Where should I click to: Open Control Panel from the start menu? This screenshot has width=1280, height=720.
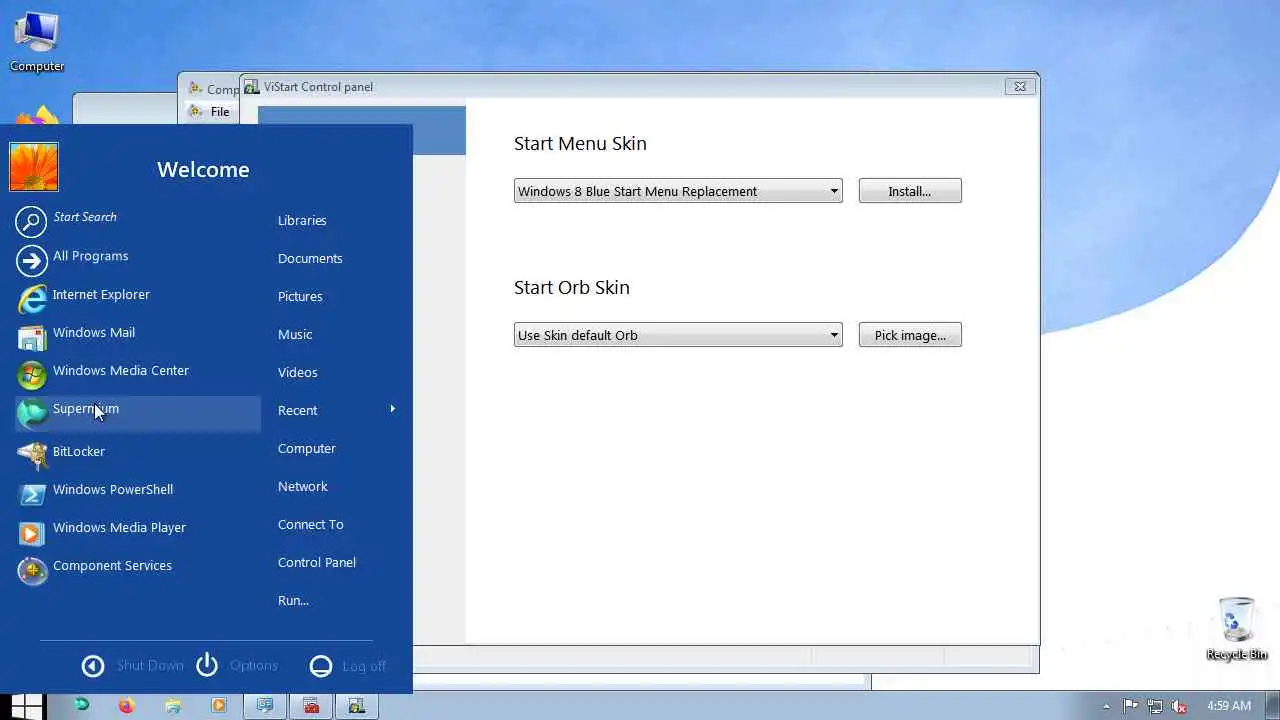coord(316,562)
